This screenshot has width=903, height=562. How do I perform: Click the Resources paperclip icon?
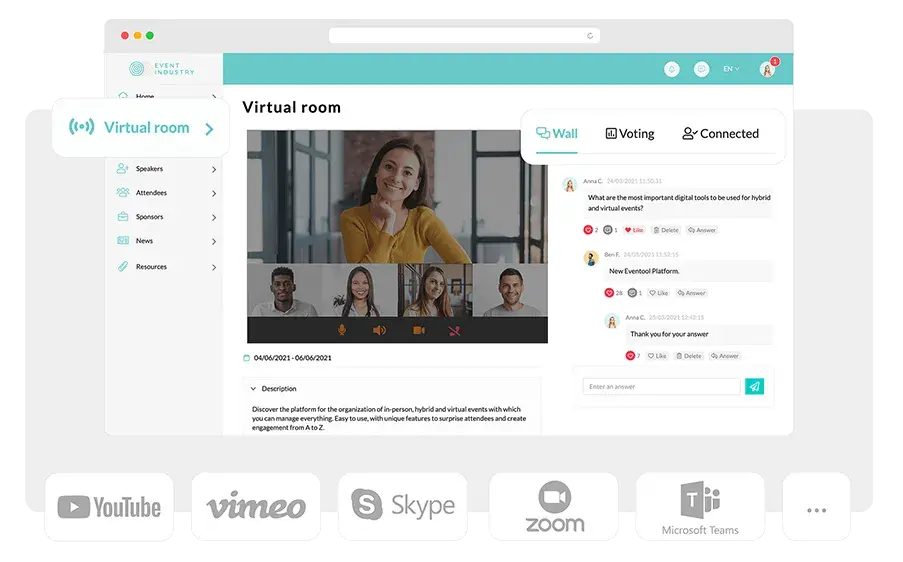[123, 266]
